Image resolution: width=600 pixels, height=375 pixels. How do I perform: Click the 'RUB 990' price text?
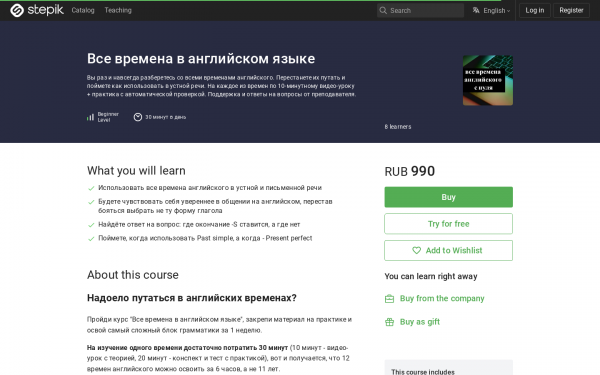point(409,171)
